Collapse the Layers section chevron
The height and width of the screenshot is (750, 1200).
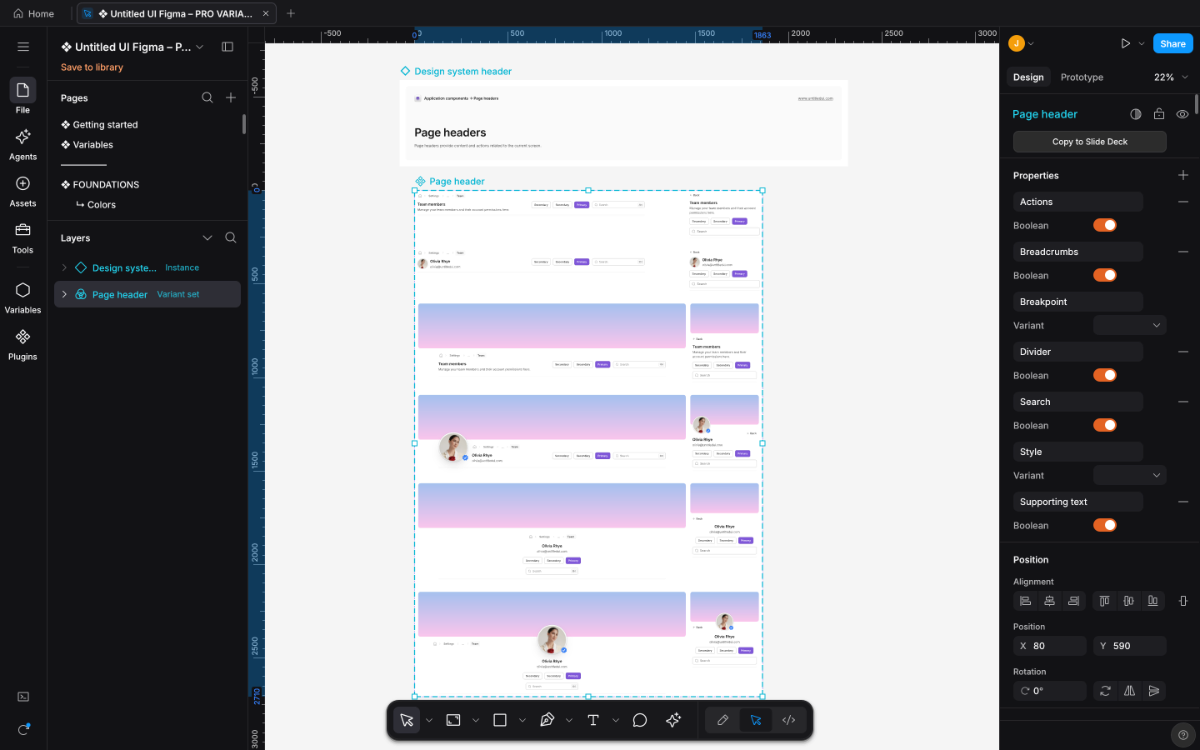click(207, 238)
